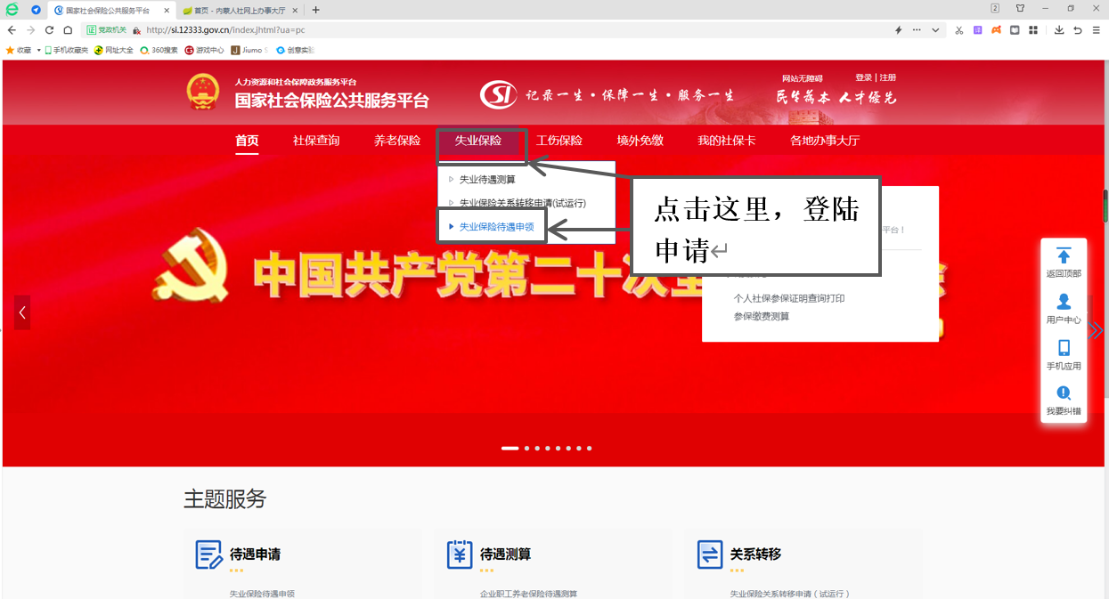
Task: Go to browser home page icon
Action: pos(68,30)
